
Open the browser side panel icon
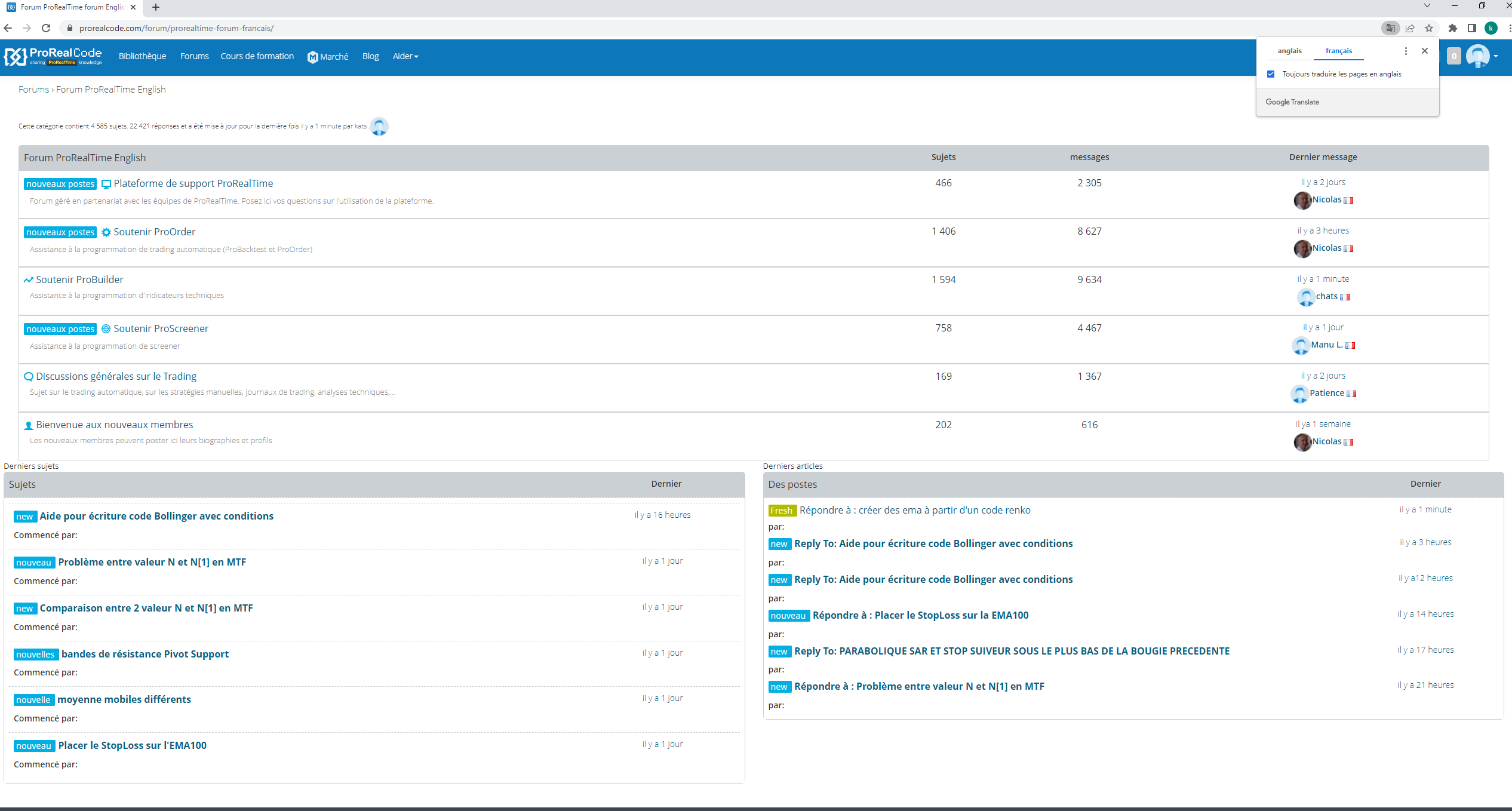coord(1472,28)
